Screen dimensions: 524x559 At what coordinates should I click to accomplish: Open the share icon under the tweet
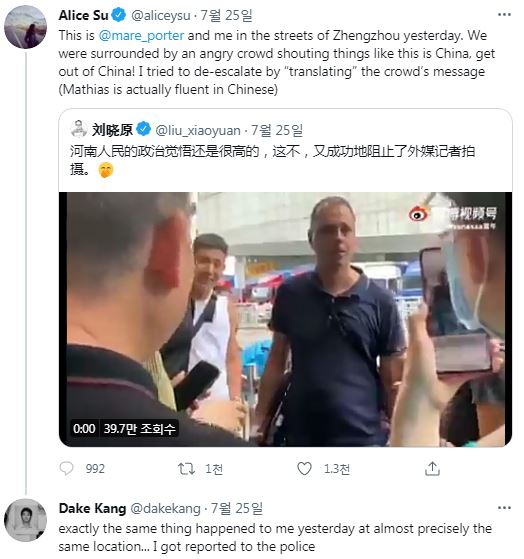(x=432, y=468)
